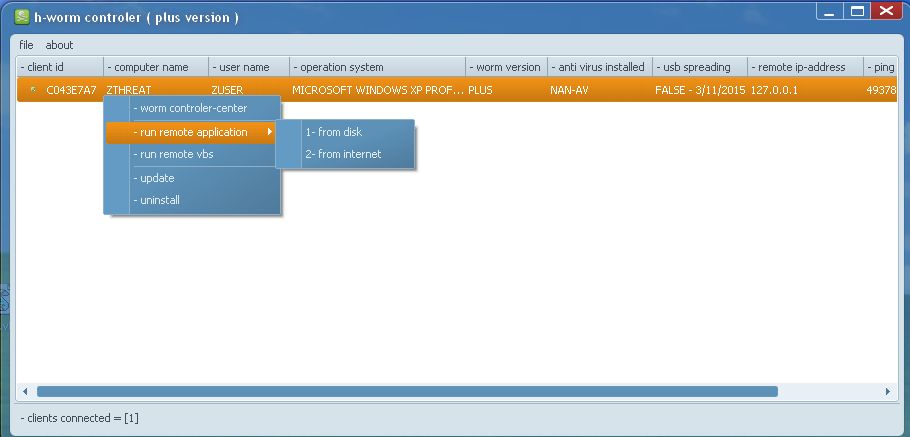The width and height of the screenshot is (910, 437).
Task: Click the small client icon beside C043E7A7
Action: [x=33, y=90]
